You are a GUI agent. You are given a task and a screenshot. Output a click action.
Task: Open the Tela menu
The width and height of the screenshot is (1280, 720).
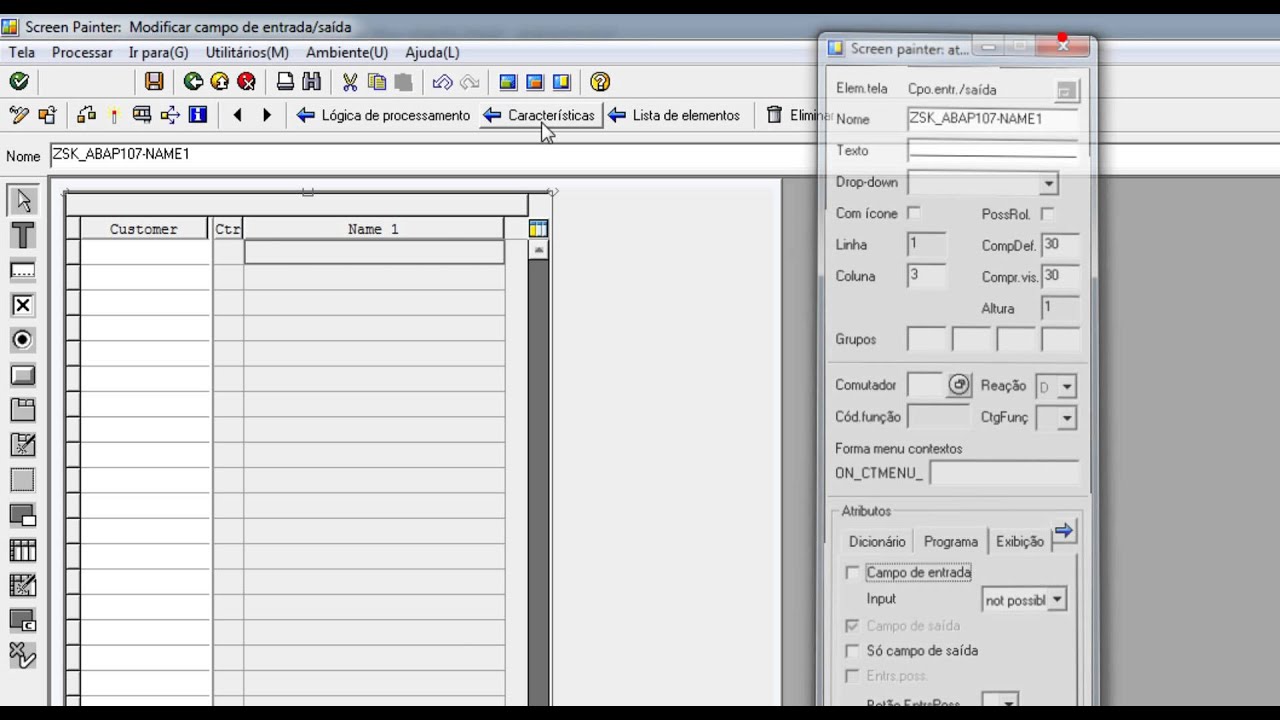click(x=21, y=52)
